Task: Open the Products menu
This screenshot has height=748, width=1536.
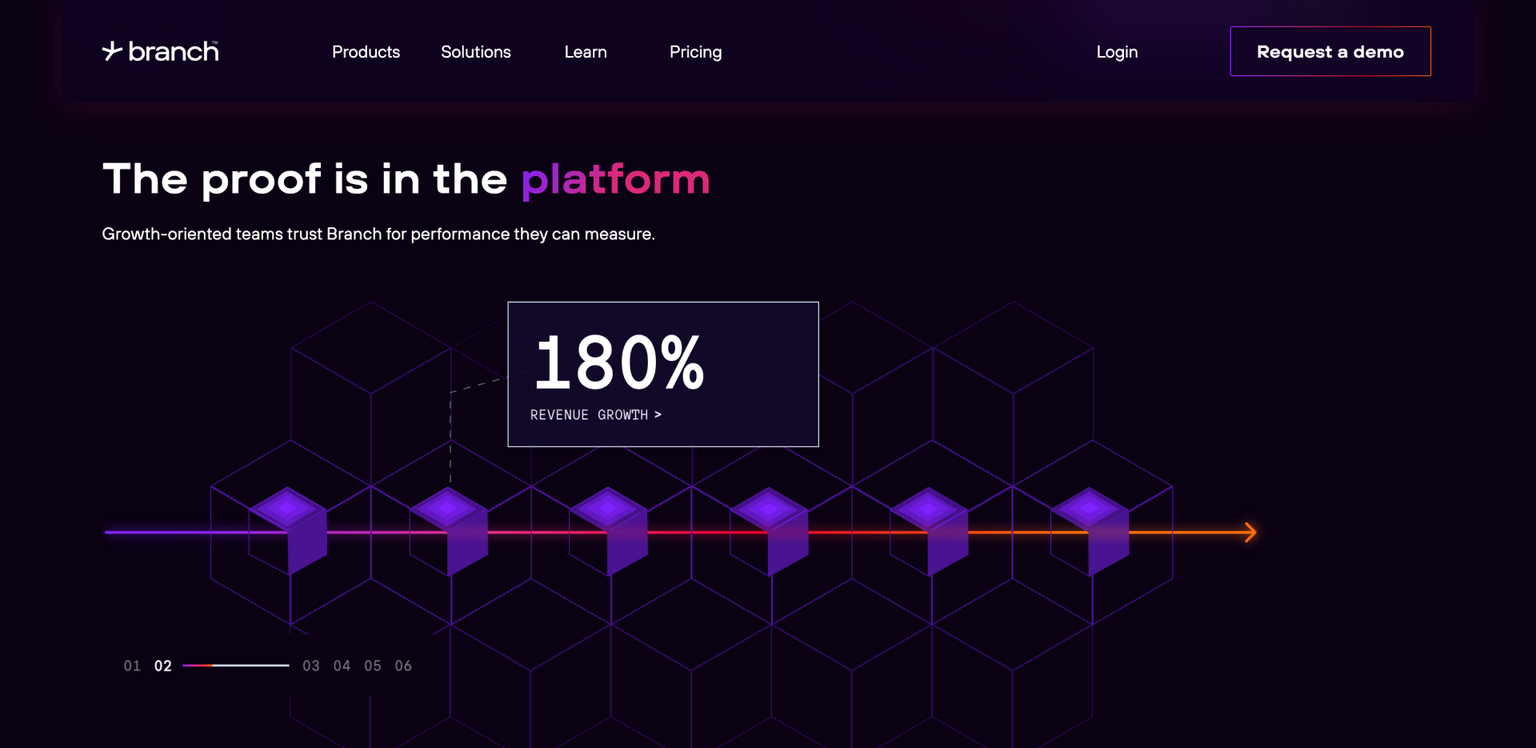Action: pos(366,52)
